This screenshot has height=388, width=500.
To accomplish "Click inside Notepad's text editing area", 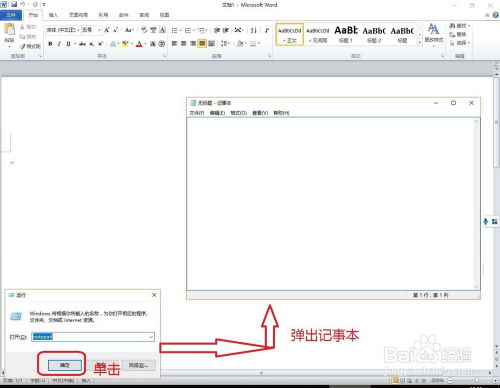I will coord(331,204).
